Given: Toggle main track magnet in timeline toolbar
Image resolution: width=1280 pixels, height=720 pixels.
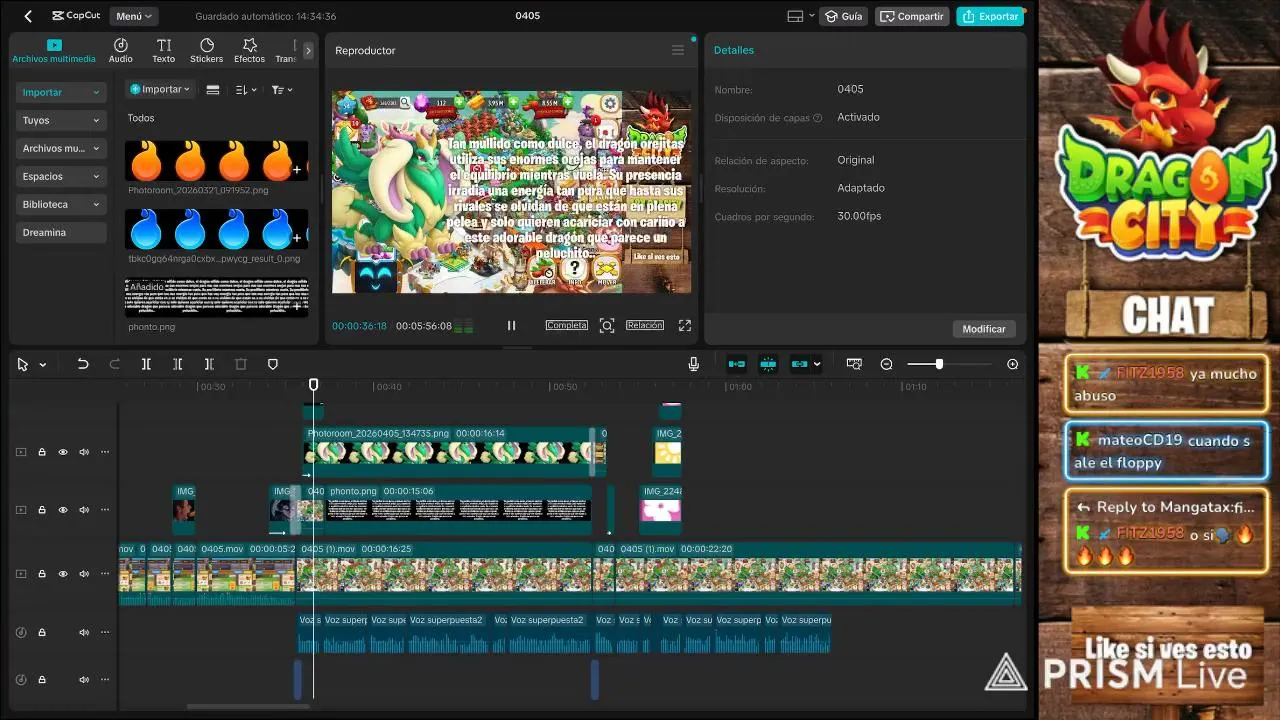Looking at the screenshot, I should [737, 365].
